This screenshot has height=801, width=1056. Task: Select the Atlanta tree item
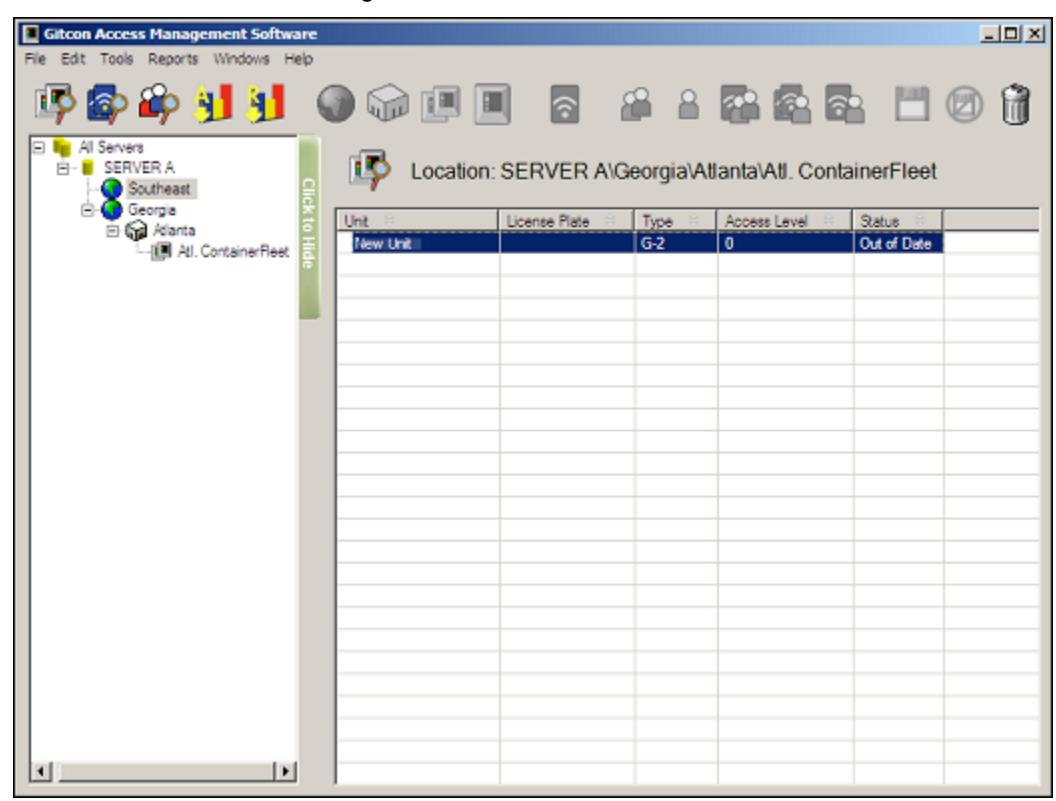(x=174, y=230)
